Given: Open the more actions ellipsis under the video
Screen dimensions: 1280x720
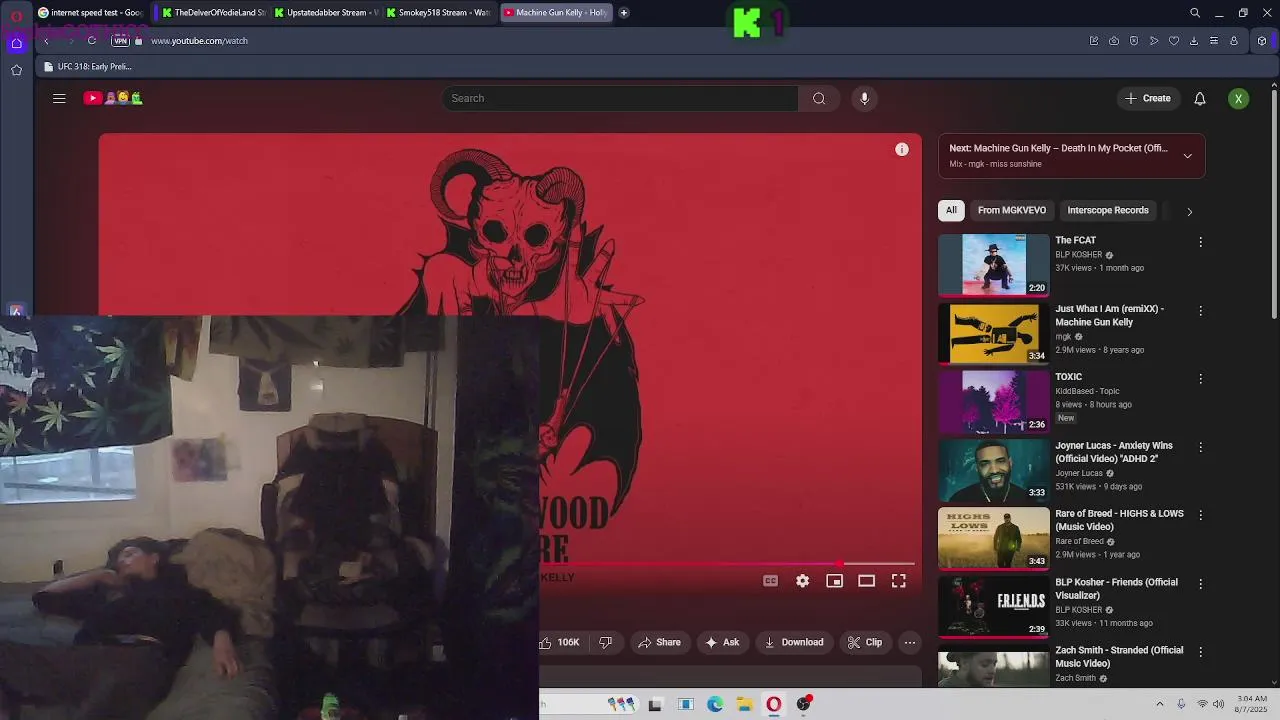Looking at the screenshot, I should click(909, 642).
